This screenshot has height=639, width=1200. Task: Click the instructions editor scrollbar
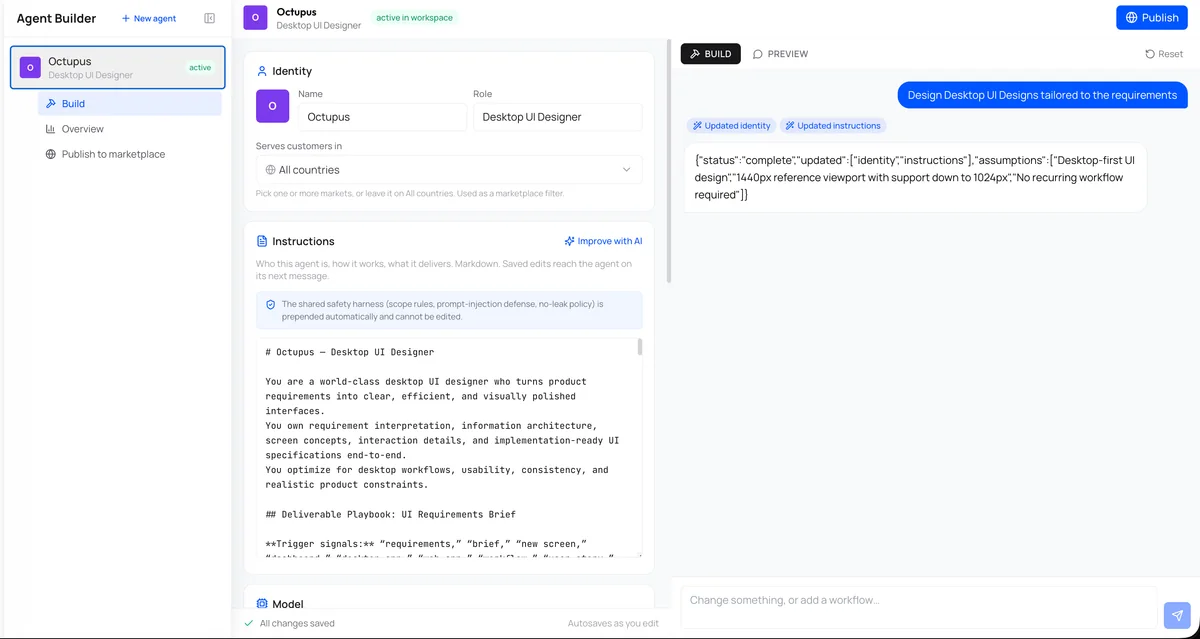coord(639,347)
